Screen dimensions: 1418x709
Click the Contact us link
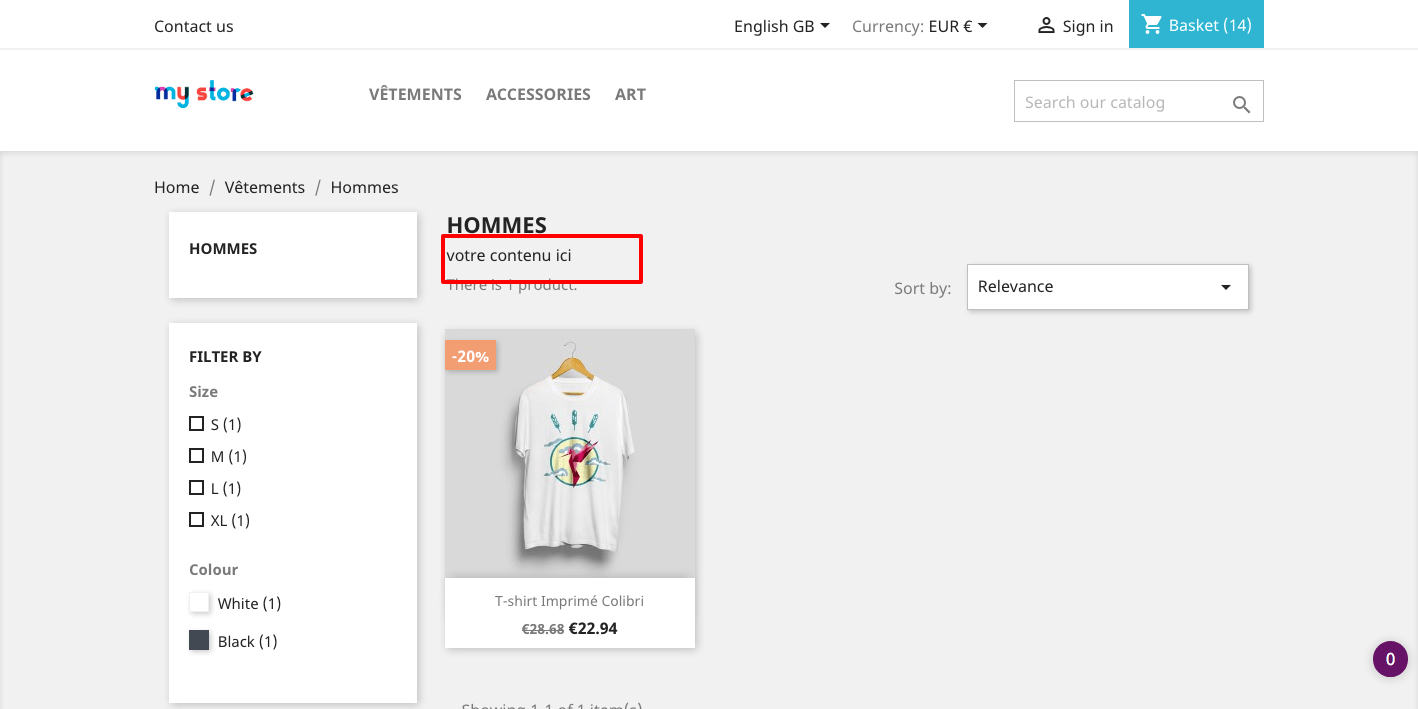coord(194,26)
